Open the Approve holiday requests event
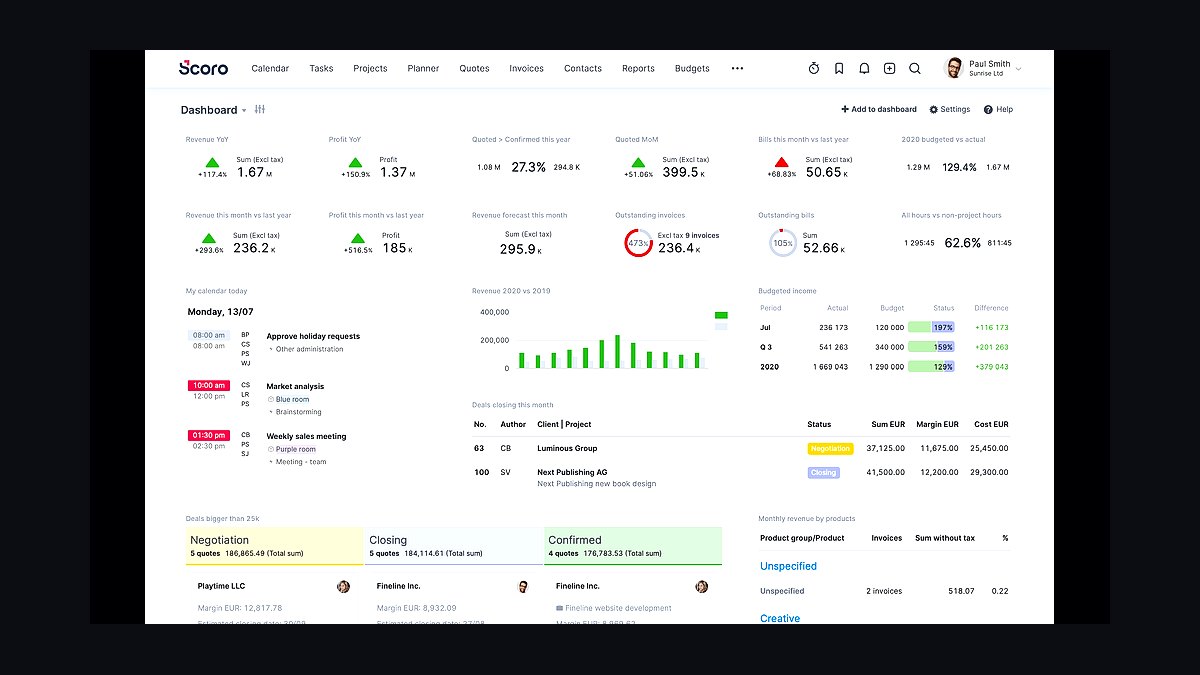The image size is (1200, 675). tap(313, 336)
